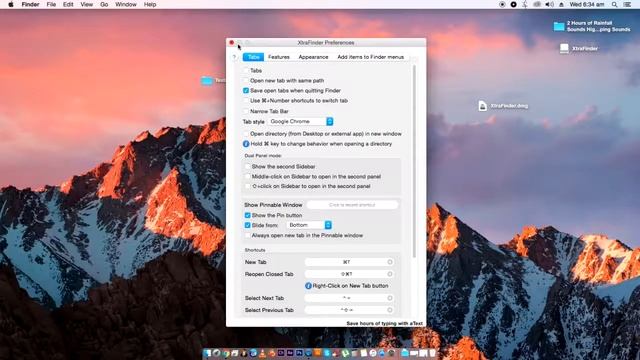
Task: Click Save hours of typing with aText link
Action: tap(384, 323)
